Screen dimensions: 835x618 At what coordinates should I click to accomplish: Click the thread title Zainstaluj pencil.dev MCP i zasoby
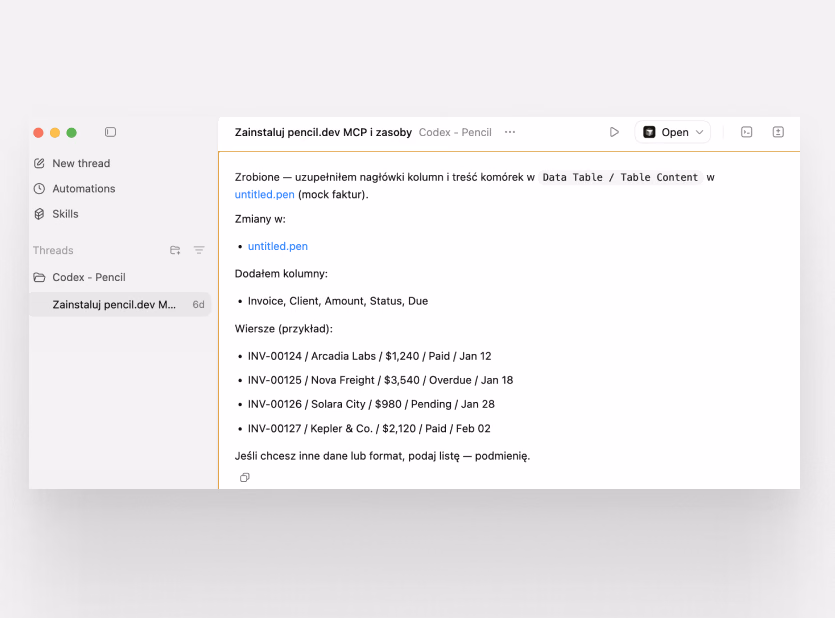[323, 132]
